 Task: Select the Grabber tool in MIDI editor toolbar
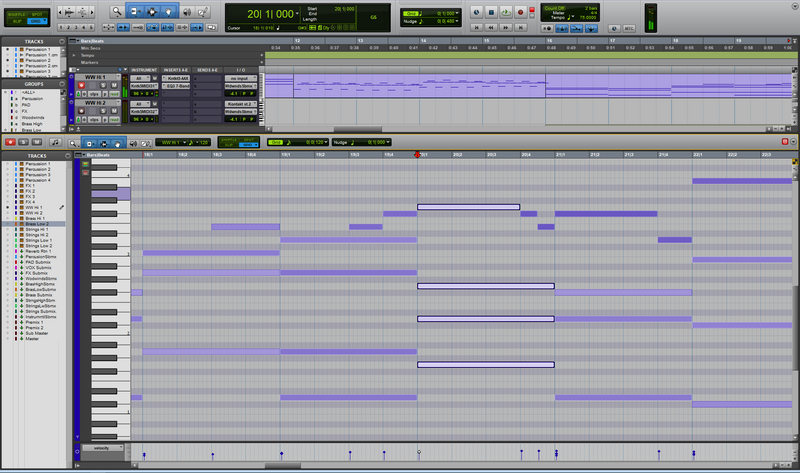click(x=117, y=143)
